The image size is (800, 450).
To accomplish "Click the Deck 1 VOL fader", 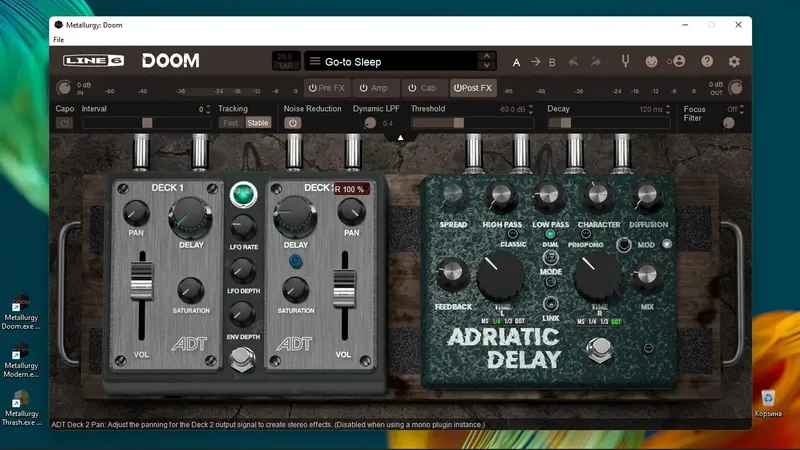I will click(141, 281).
